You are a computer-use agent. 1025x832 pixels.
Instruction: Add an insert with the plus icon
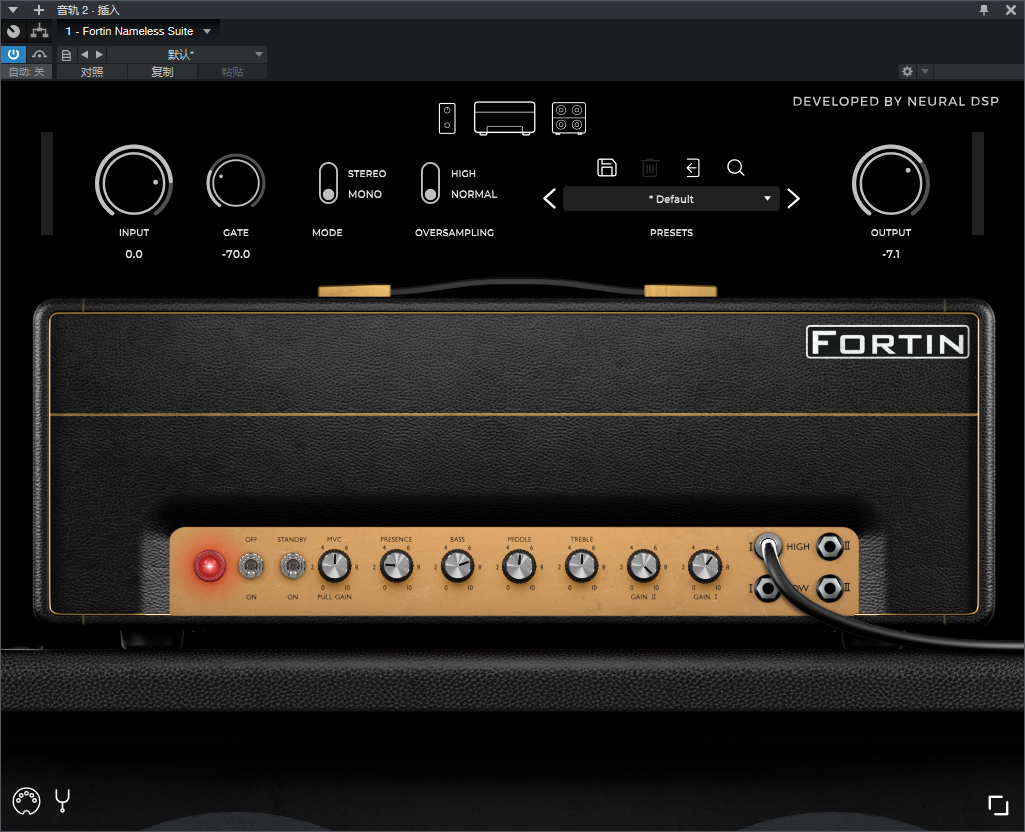(39, 10)
